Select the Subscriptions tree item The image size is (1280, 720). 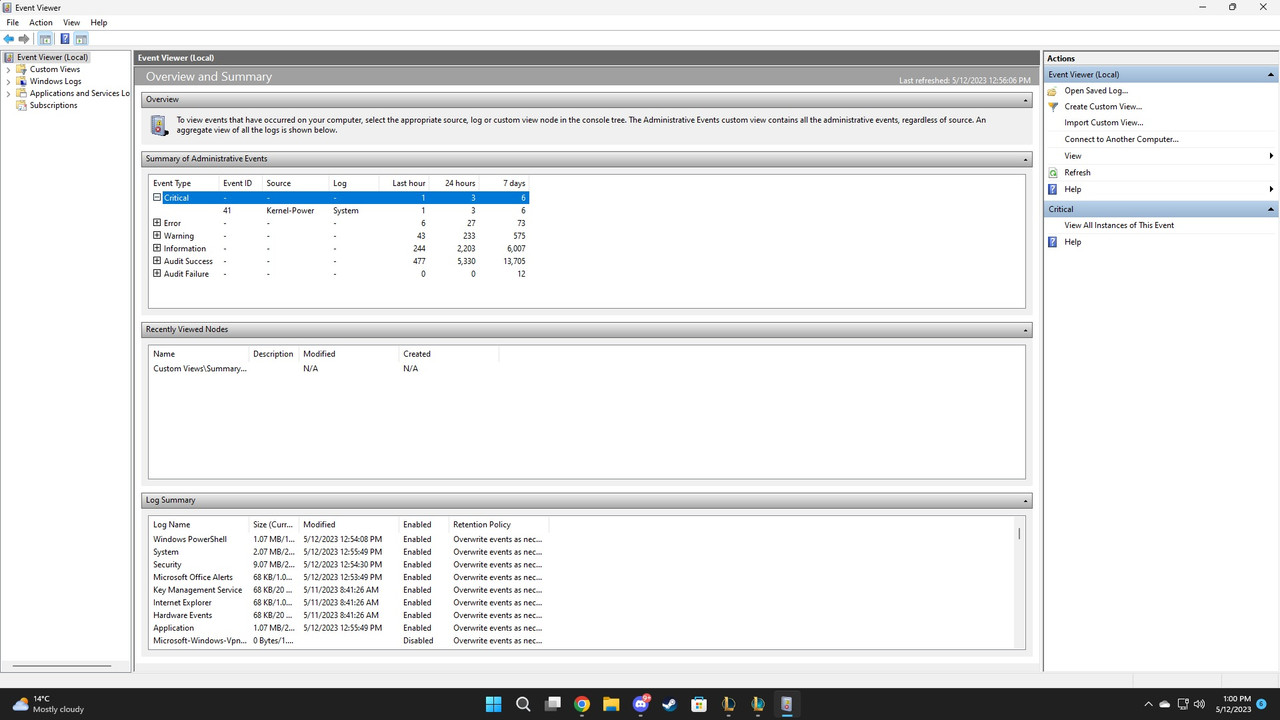tap(53, 106)
